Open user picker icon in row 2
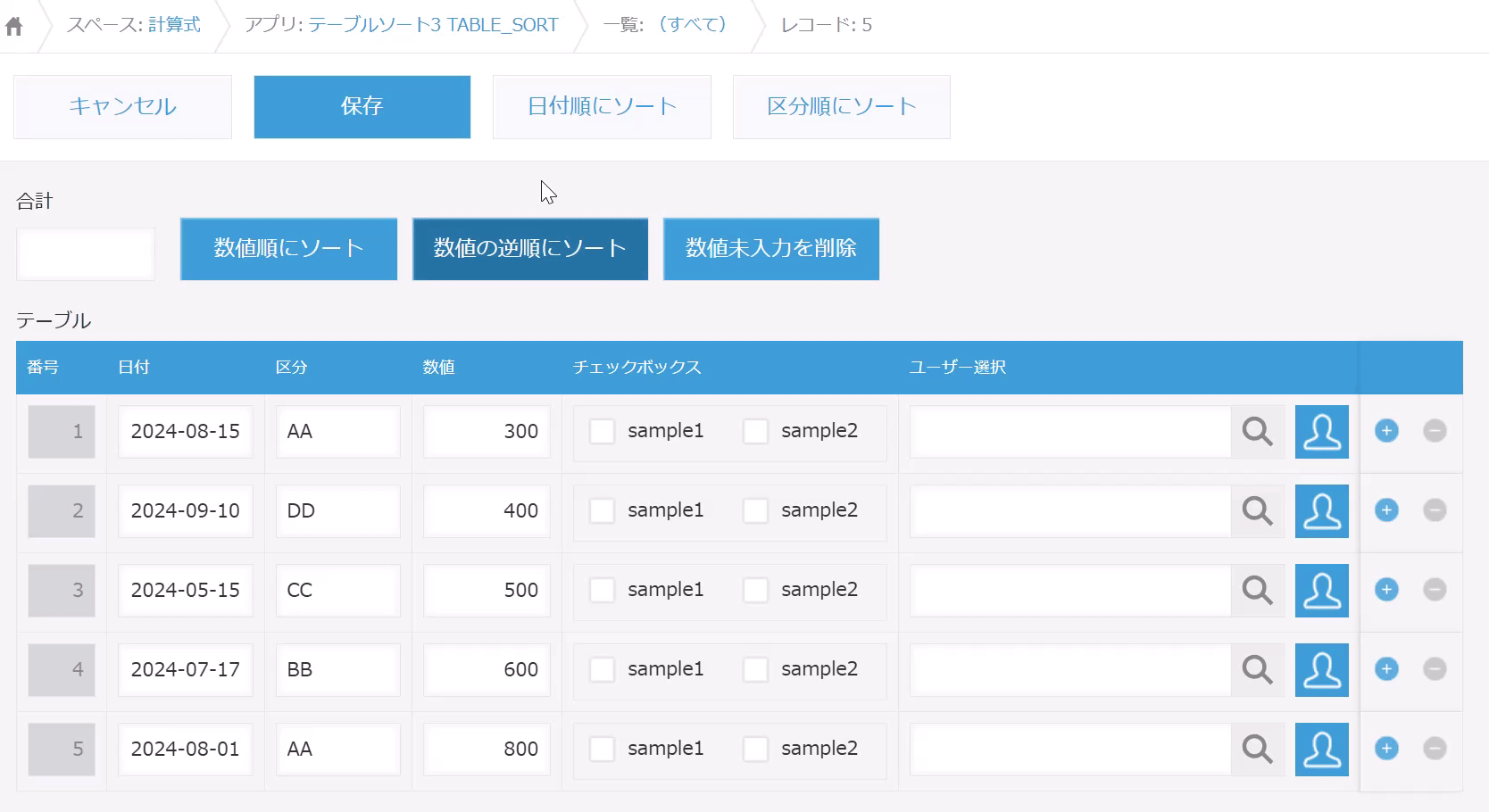The image size is (1489, 812). click(x=1321, y=511)
